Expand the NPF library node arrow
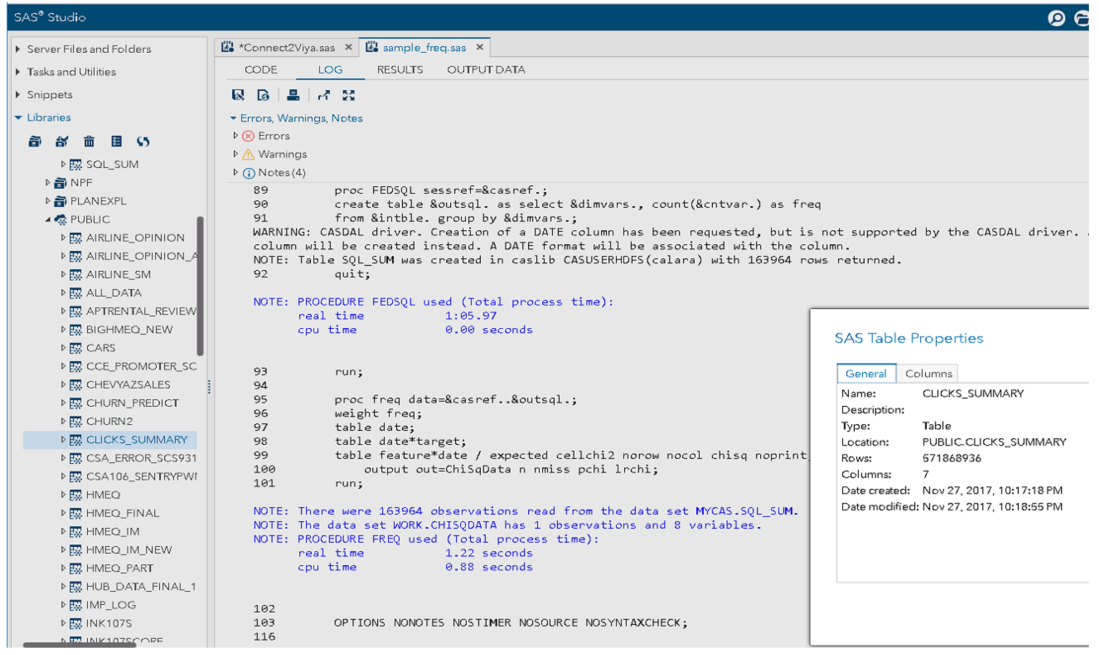Image resolution: width=1099 pixels, height=655 pixels. tap(48, 183)
